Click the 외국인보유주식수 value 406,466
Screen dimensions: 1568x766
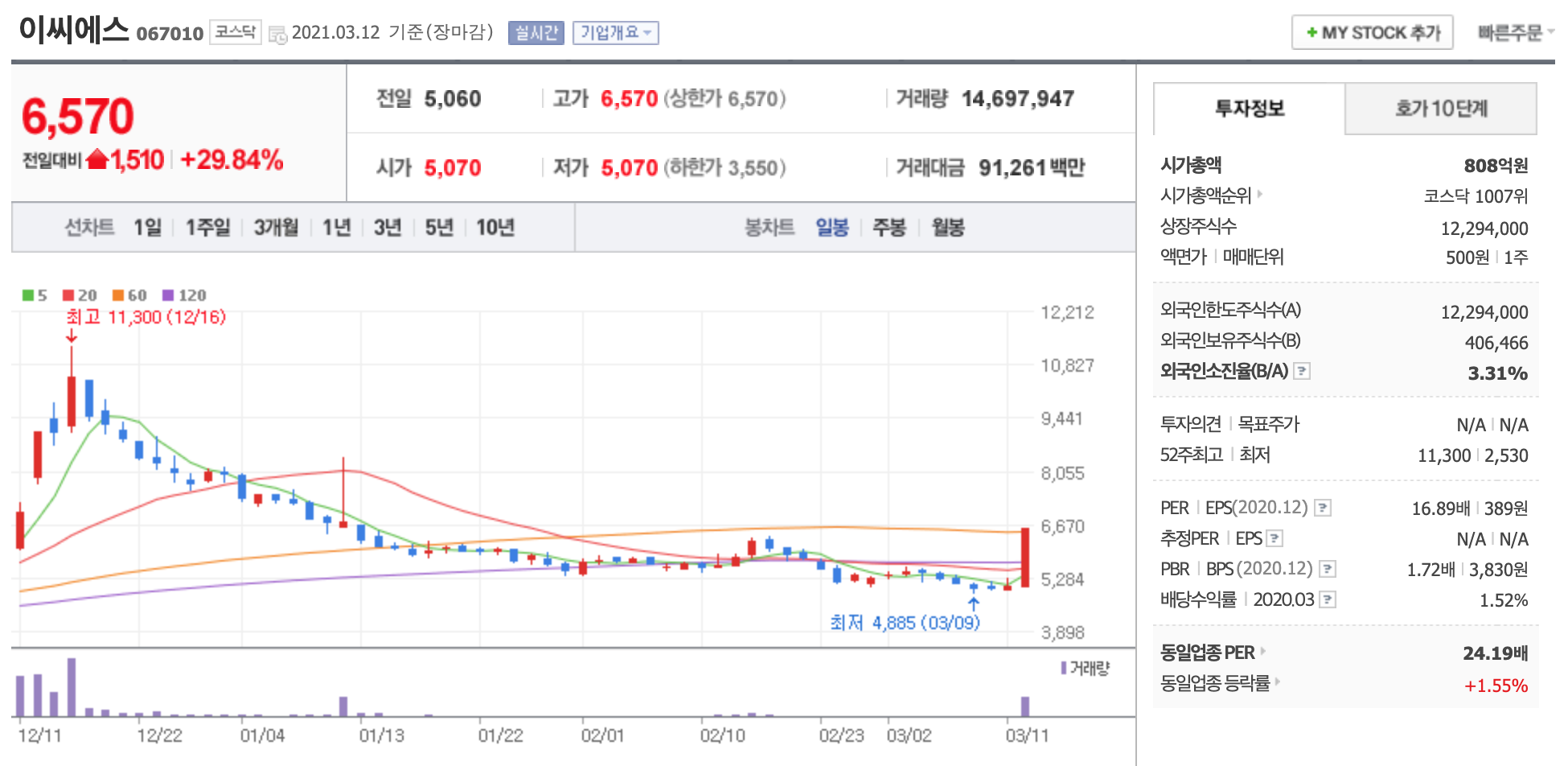1496,343
